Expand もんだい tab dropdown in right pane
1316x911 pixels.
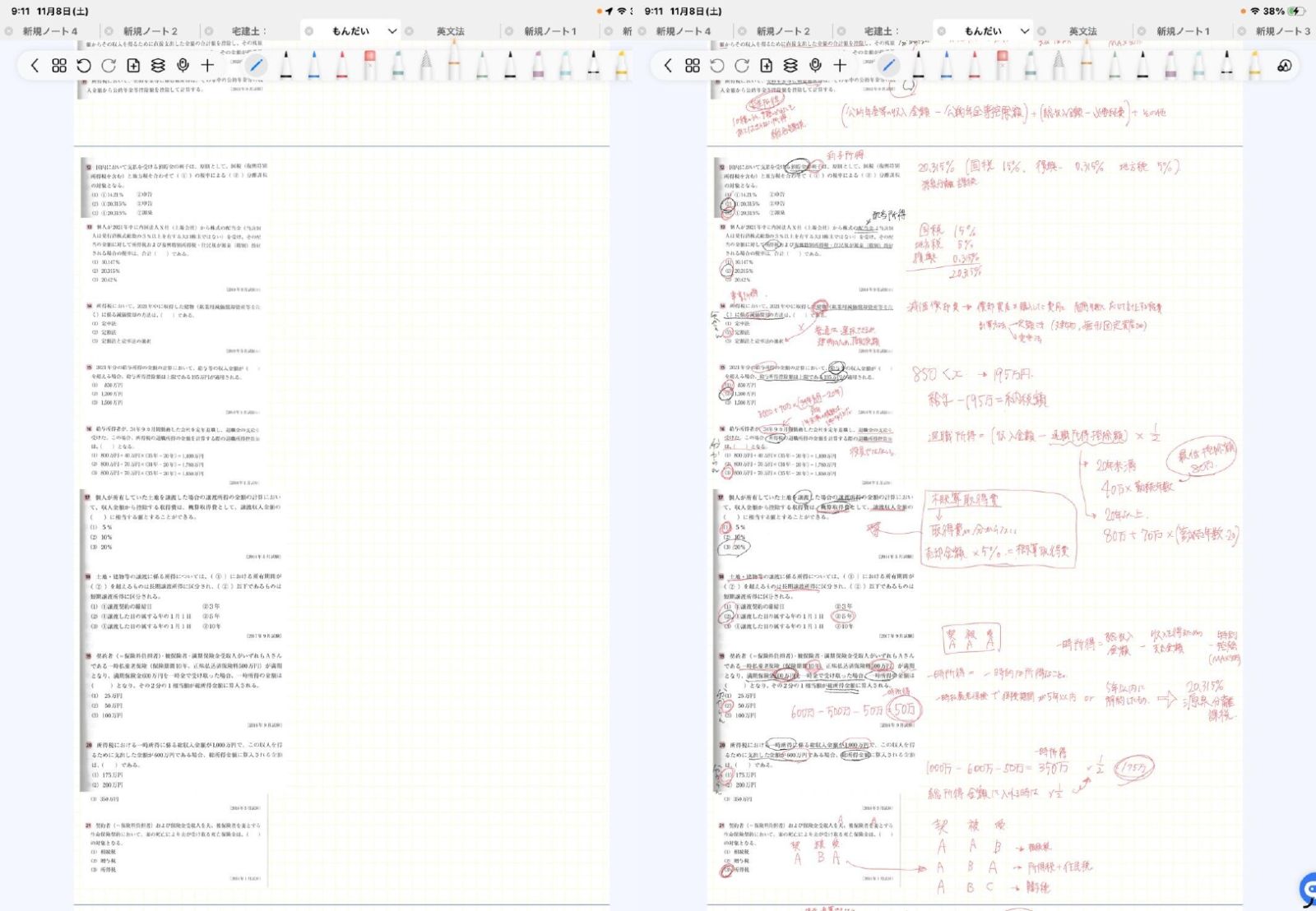1025,31
